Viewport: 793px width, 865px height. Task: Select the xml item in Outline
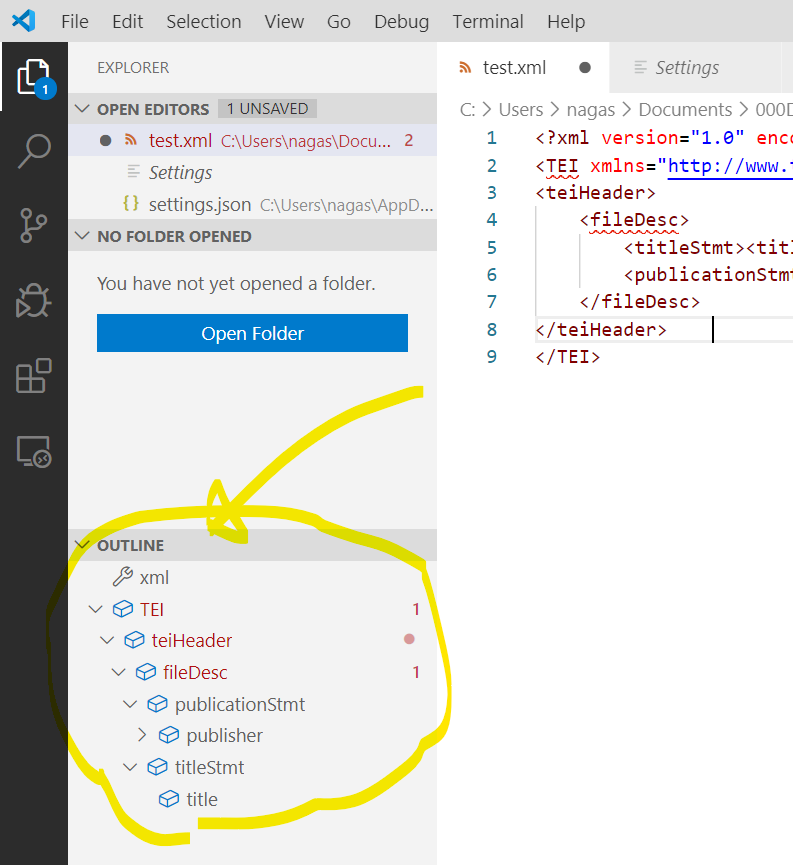pyautogui.click(x=252, y=577)
